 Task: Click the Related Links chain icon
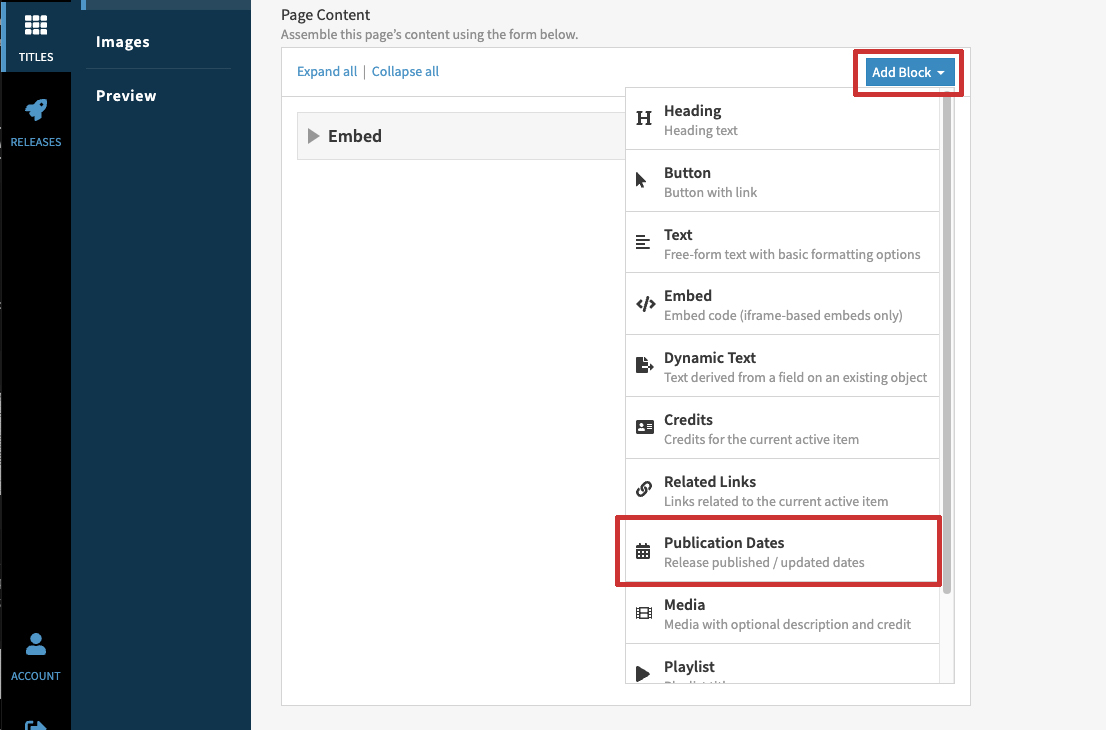(645, 490)
